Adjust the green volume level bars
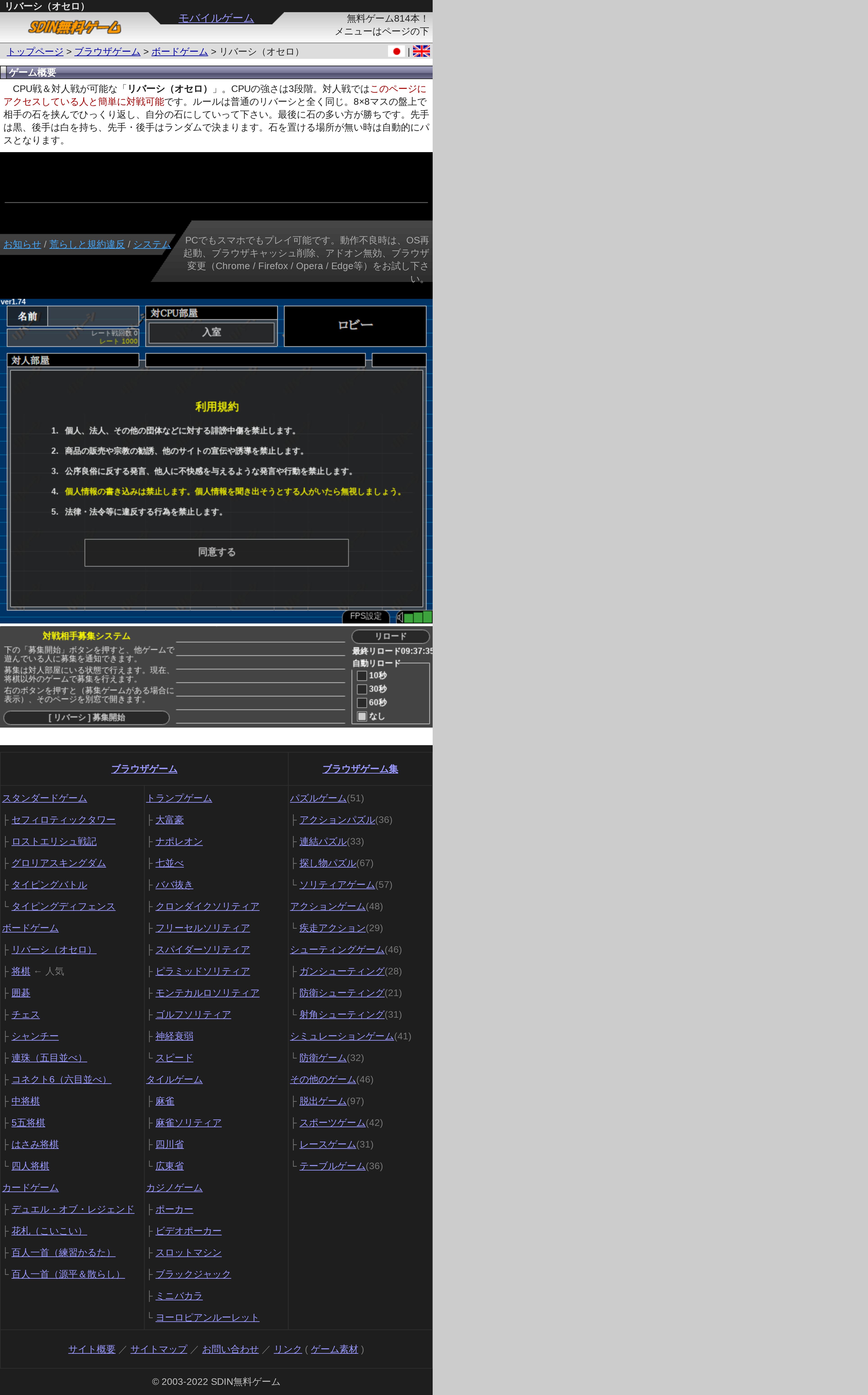Viewport: 868px width, 1395px height. (x=418, y=618)
